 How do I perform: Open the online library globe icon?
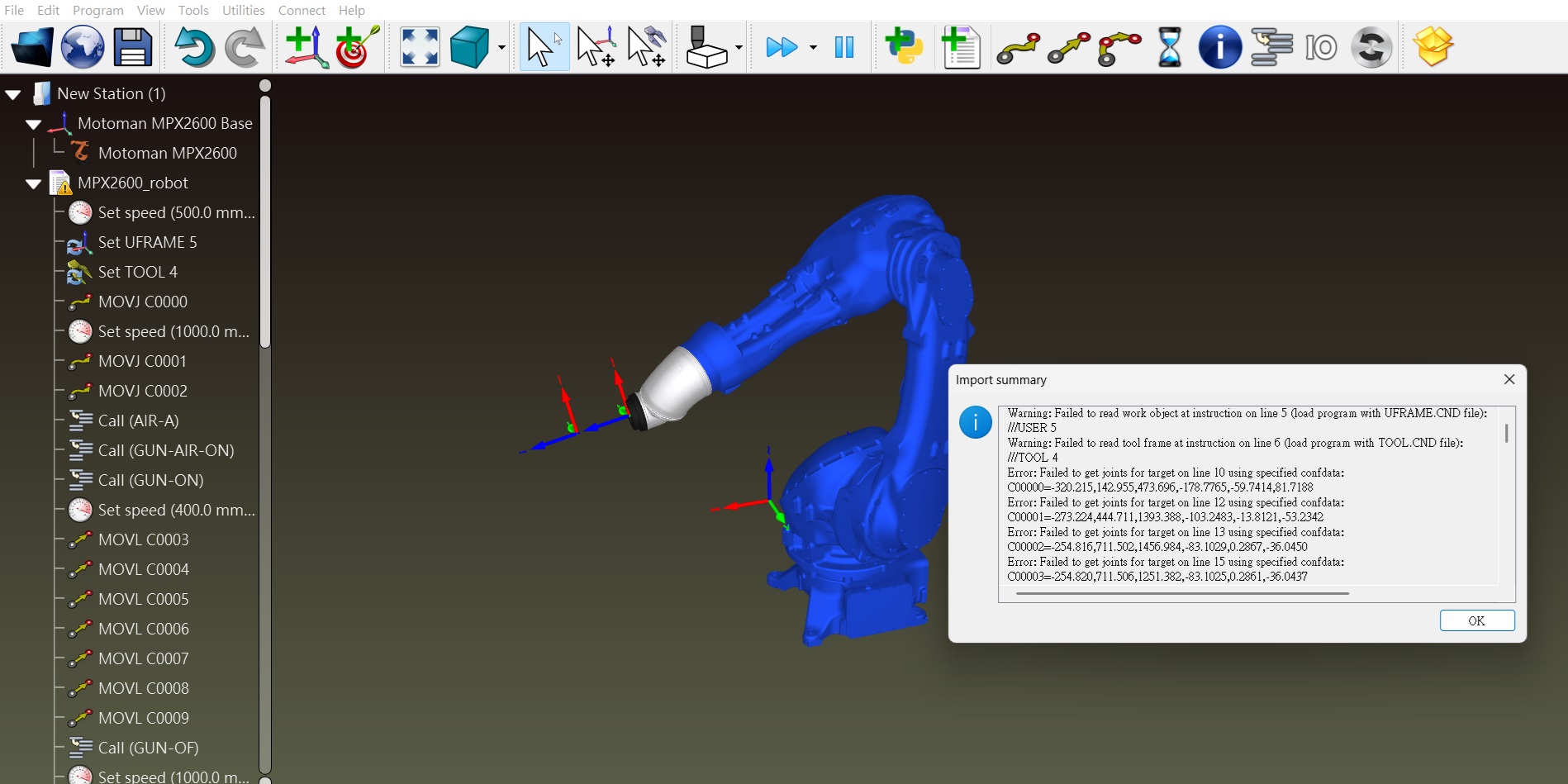tap(83, 47)
